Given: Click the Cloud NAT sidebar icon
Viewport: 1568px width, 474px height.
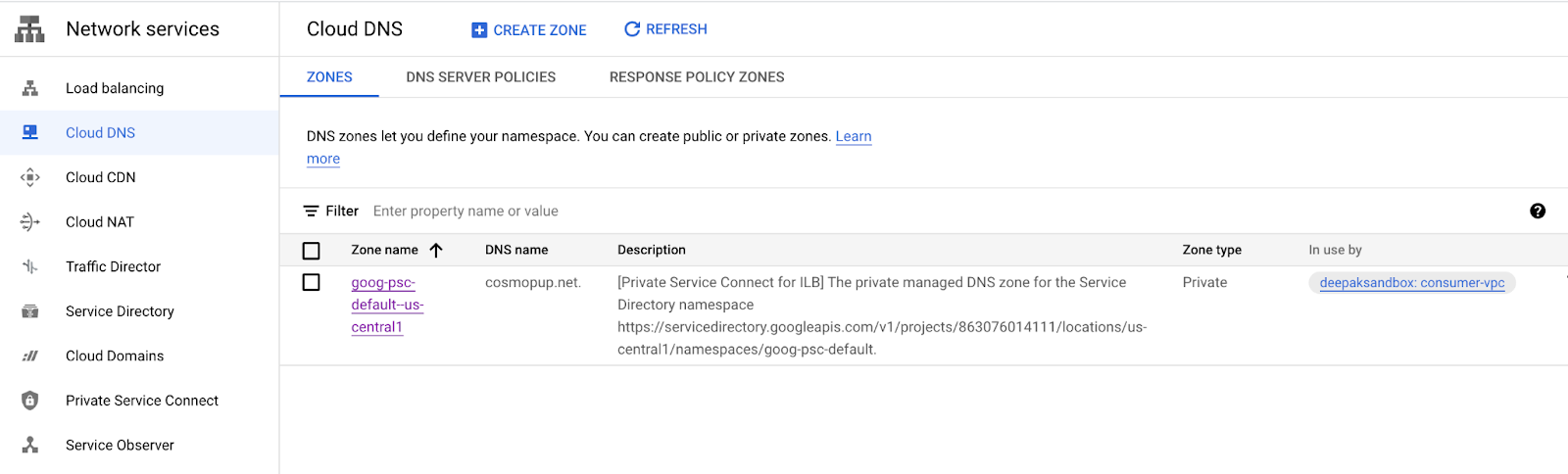Looking at the screenshot, I should click(x=30, y=222).
